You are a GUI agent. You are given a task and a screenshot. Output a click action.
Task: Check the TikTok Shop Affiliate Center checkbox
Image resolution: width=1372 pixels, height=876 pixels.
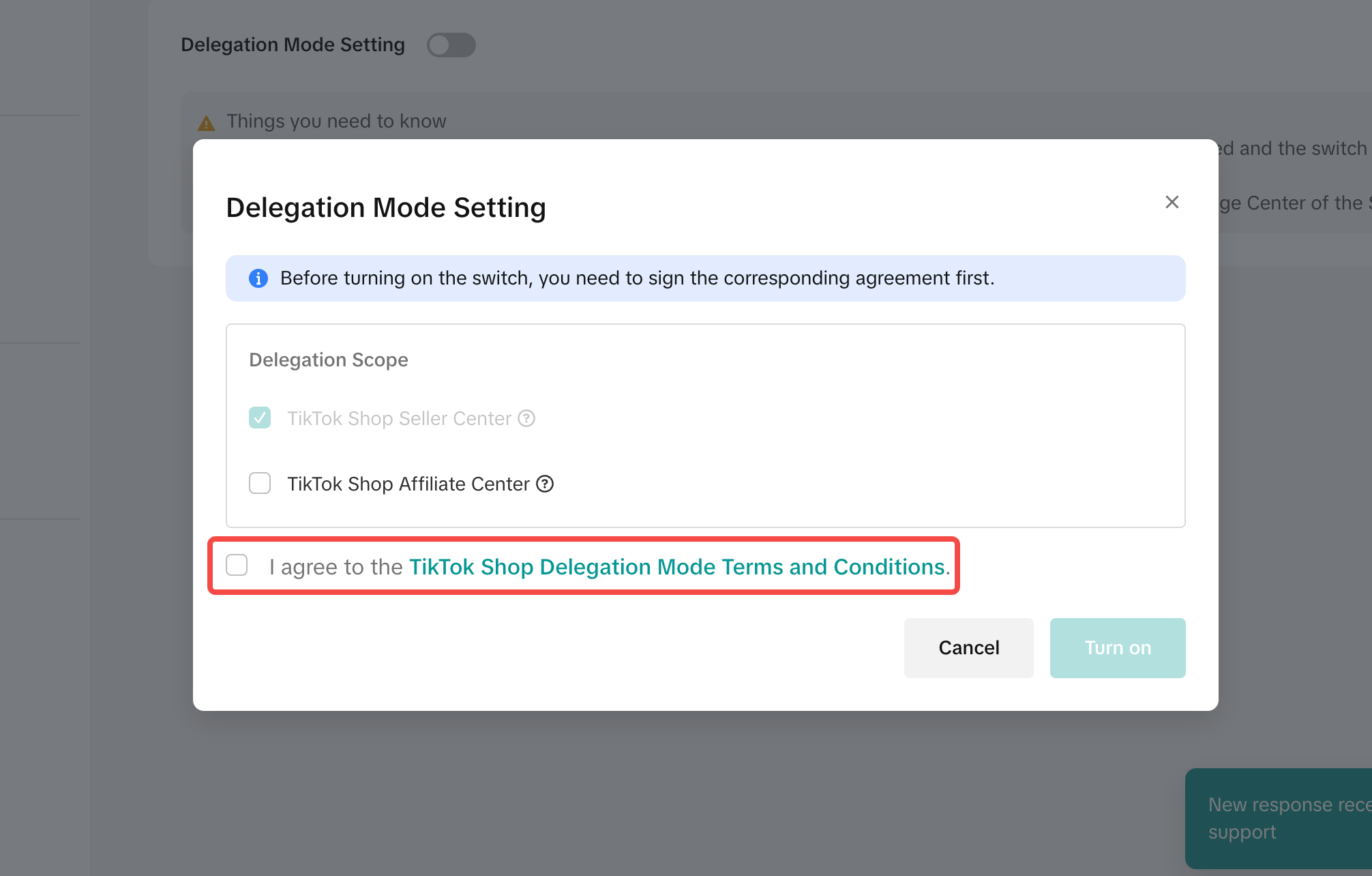click(x=260, y=483)
